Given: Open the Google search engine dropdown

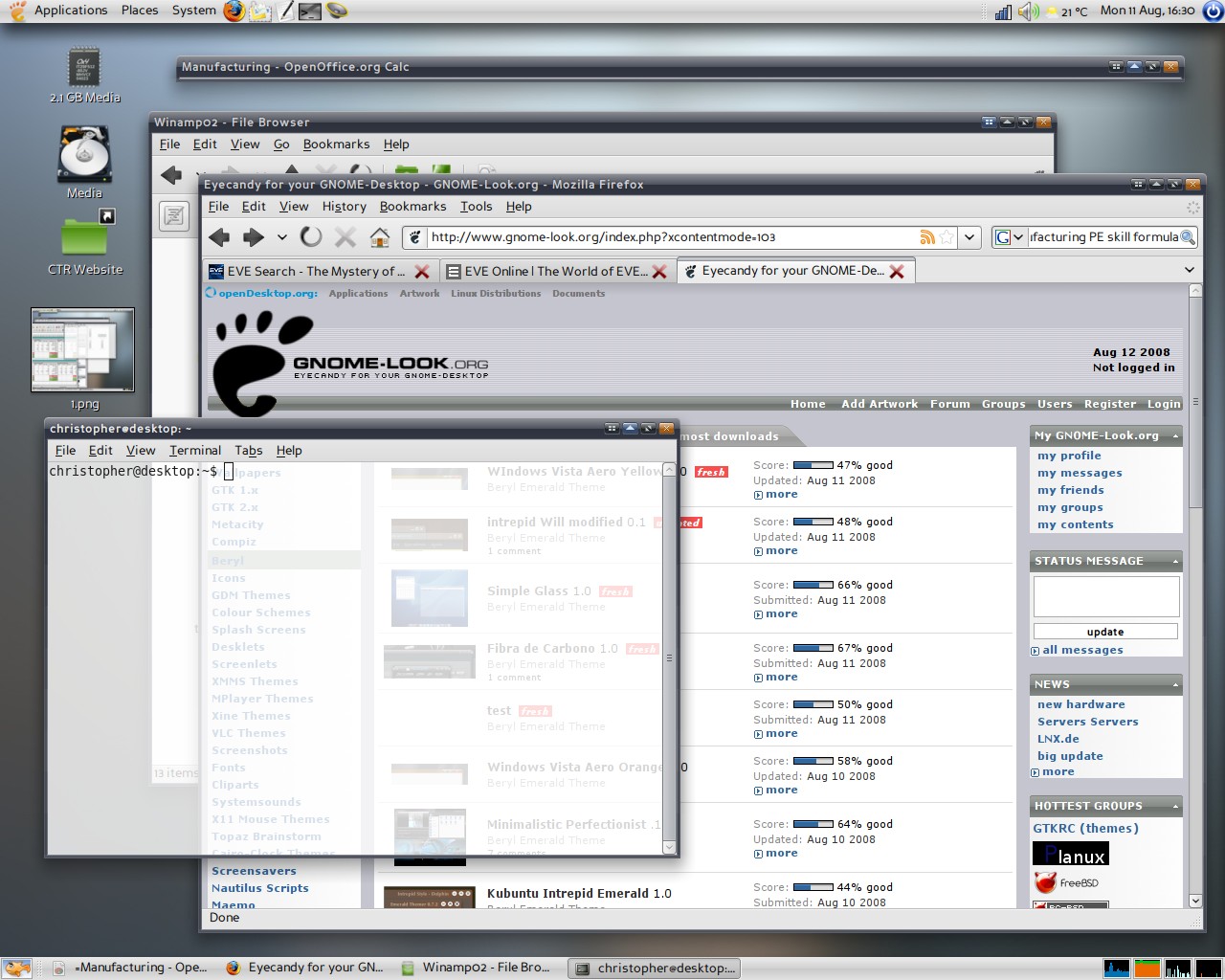Looking at the screenshot, I should click(1008, 237).
